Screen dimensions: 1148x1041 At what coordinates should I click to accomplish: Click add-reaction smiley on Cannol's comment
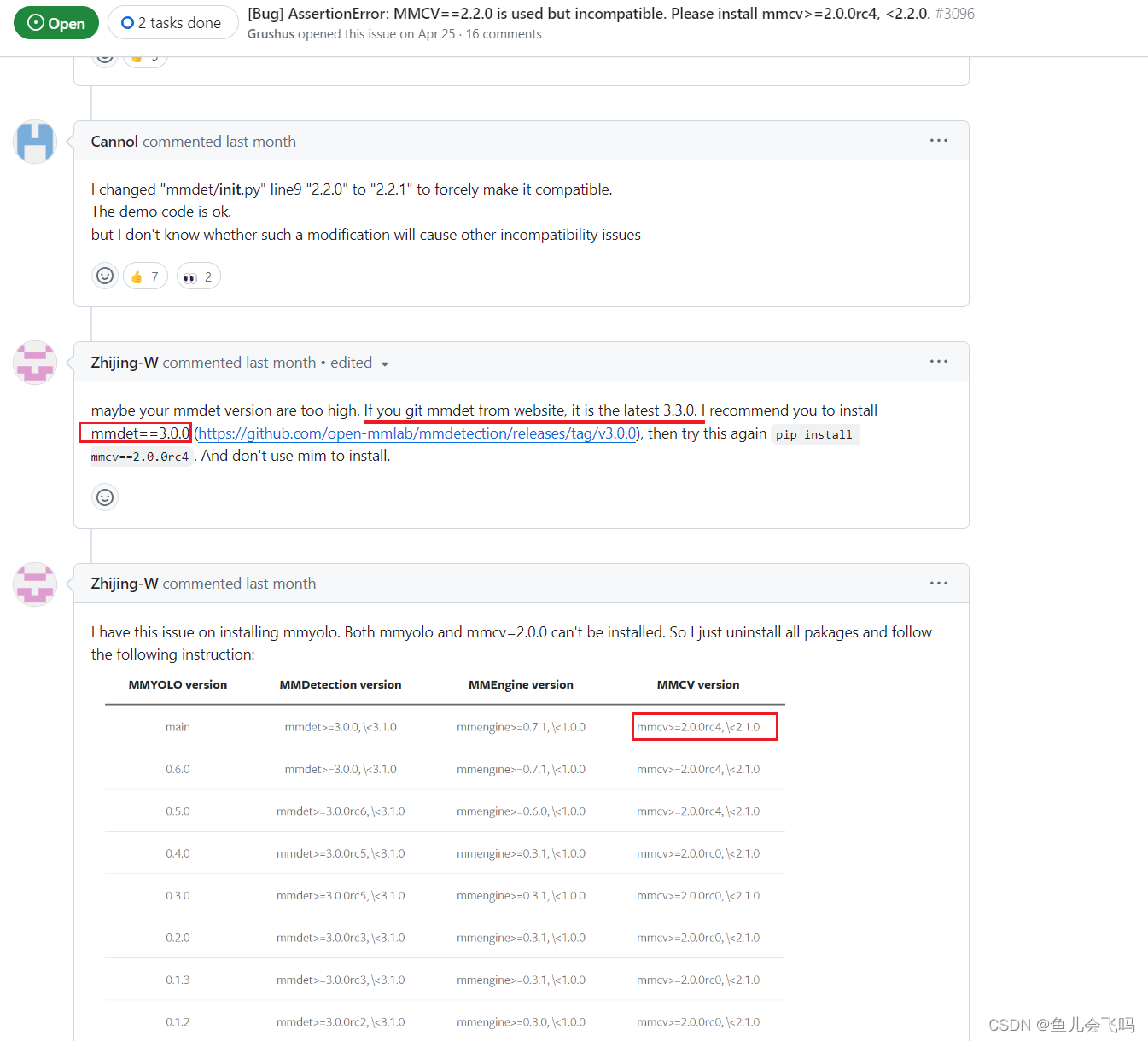click(x=104, y=276)
